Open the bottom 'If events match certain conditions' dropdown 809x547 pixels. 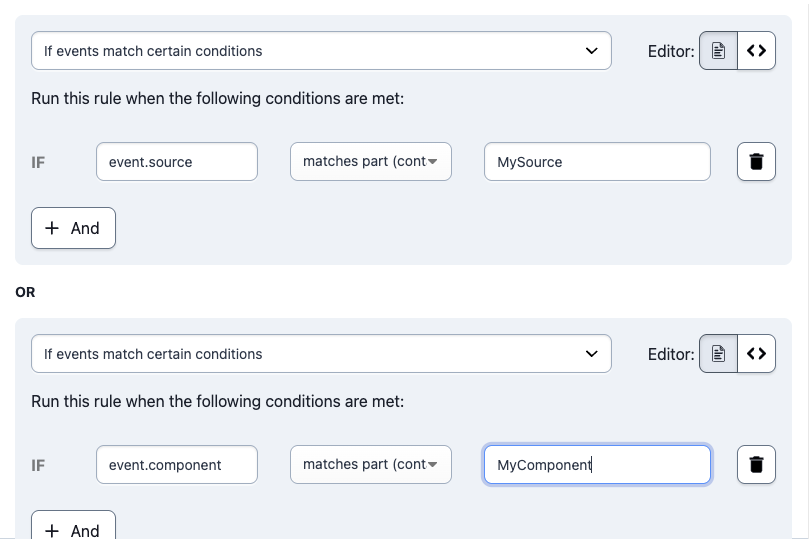click(x=321, y=353)
